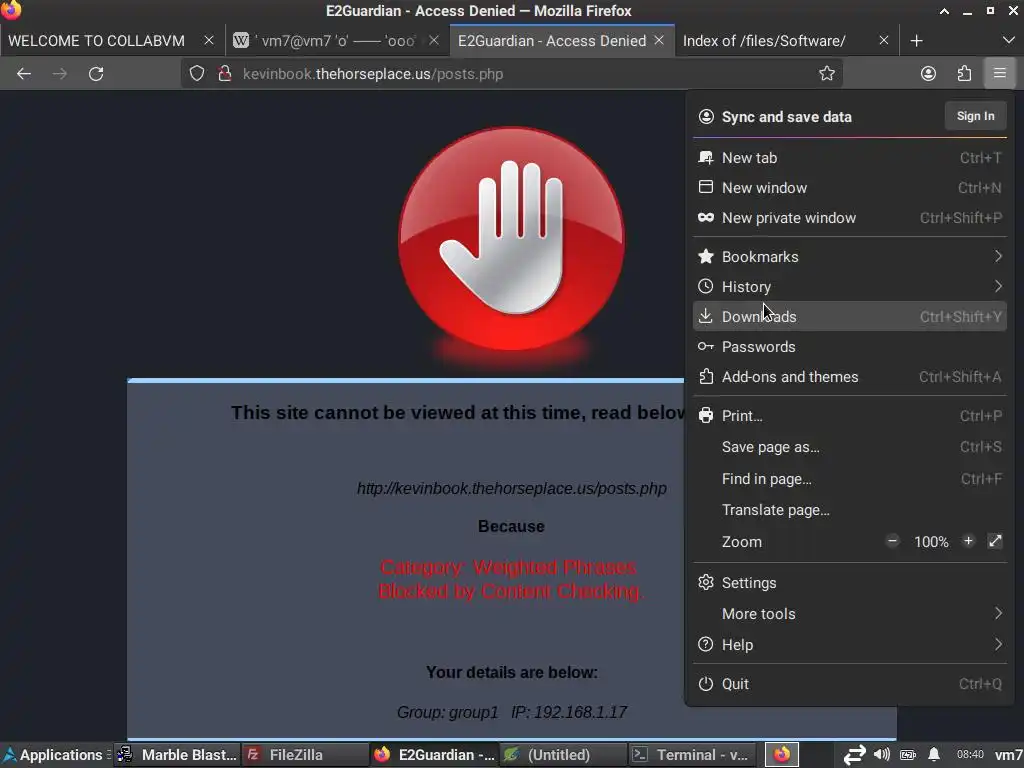Close the vm7@vm7 tab
This screenshot has width=1024, height=768.
click(434, 40)
